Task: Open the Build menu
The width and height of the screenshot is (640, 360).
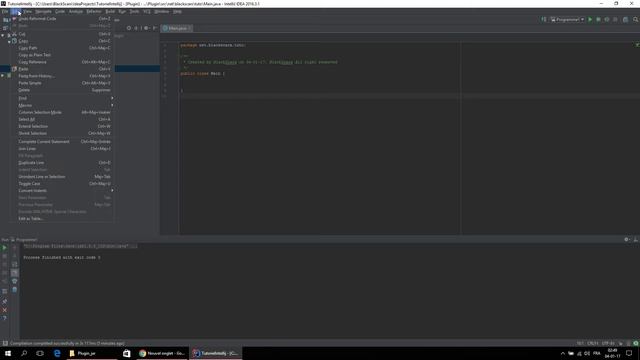Action: 110,11
